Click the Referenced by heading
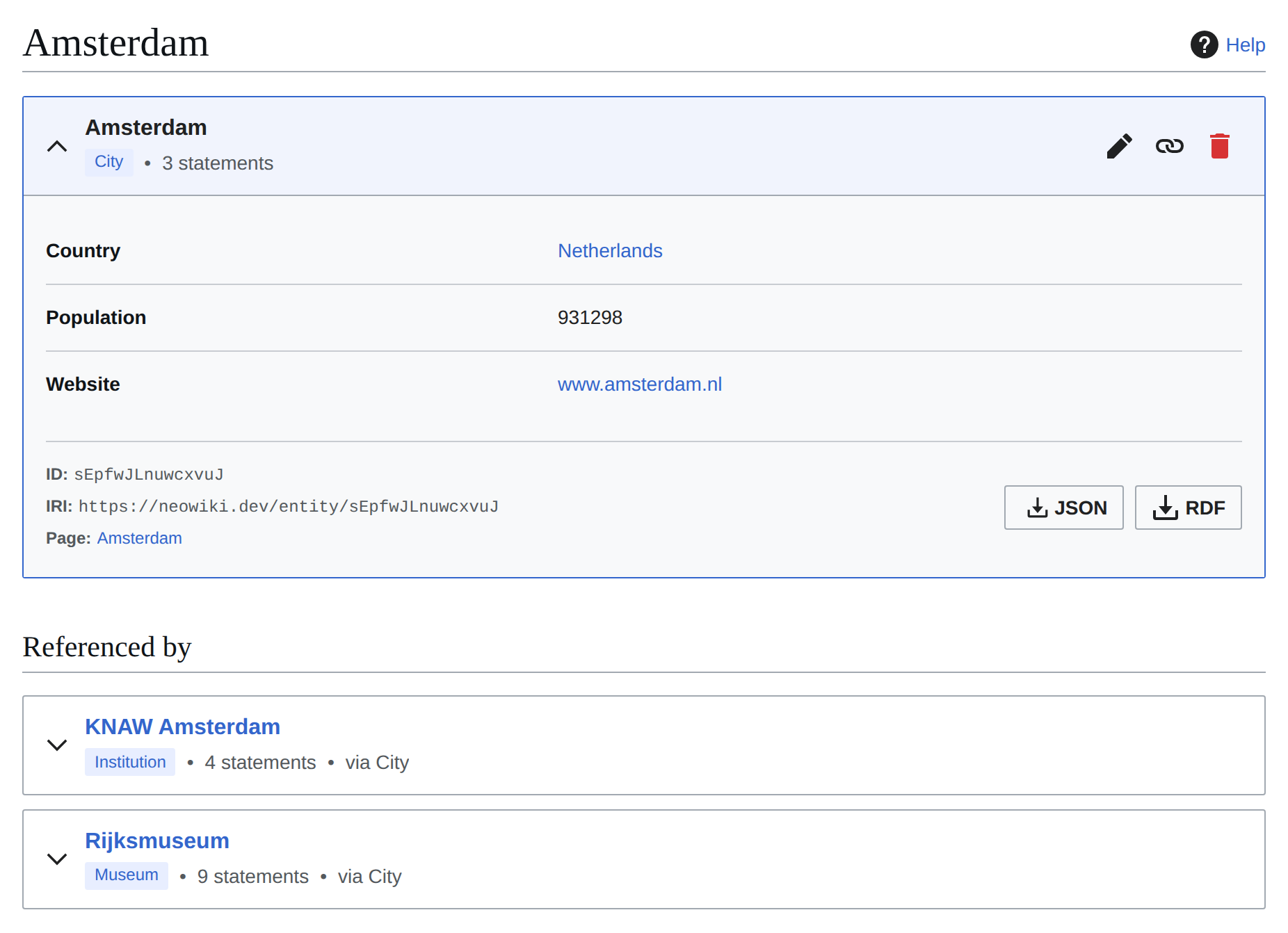Viewport: 1288px width, 933px height. 106,647
